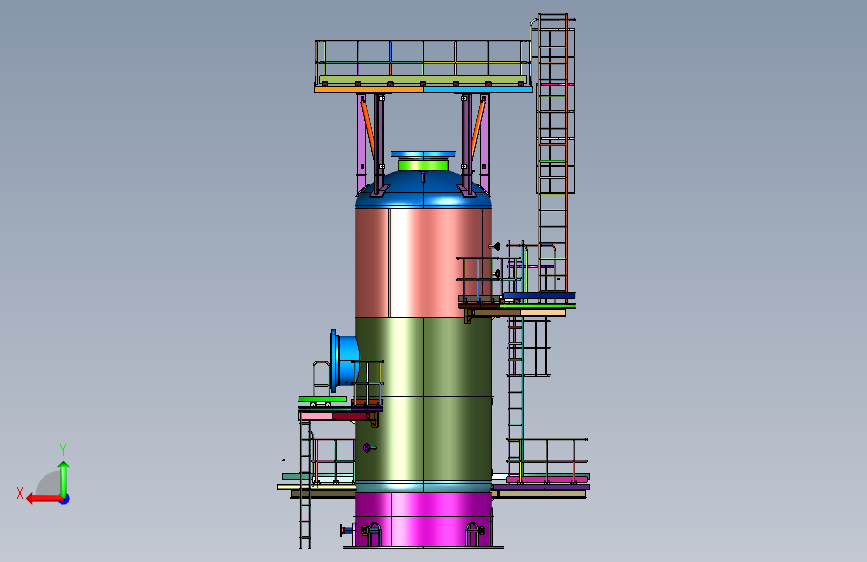Select the pink upper shell section
867x562 pixels.
point(424,263)
